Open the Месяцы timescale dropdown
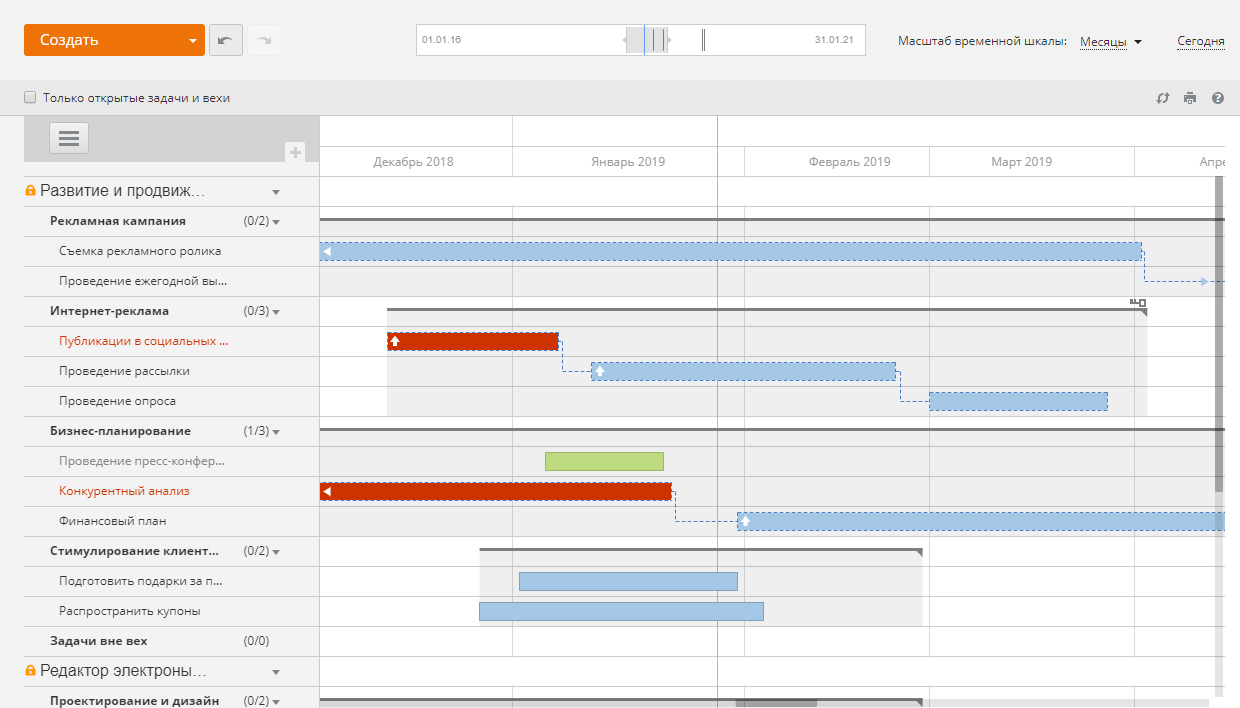Viewport: 1240px width, 708px height. (1111, 42)
